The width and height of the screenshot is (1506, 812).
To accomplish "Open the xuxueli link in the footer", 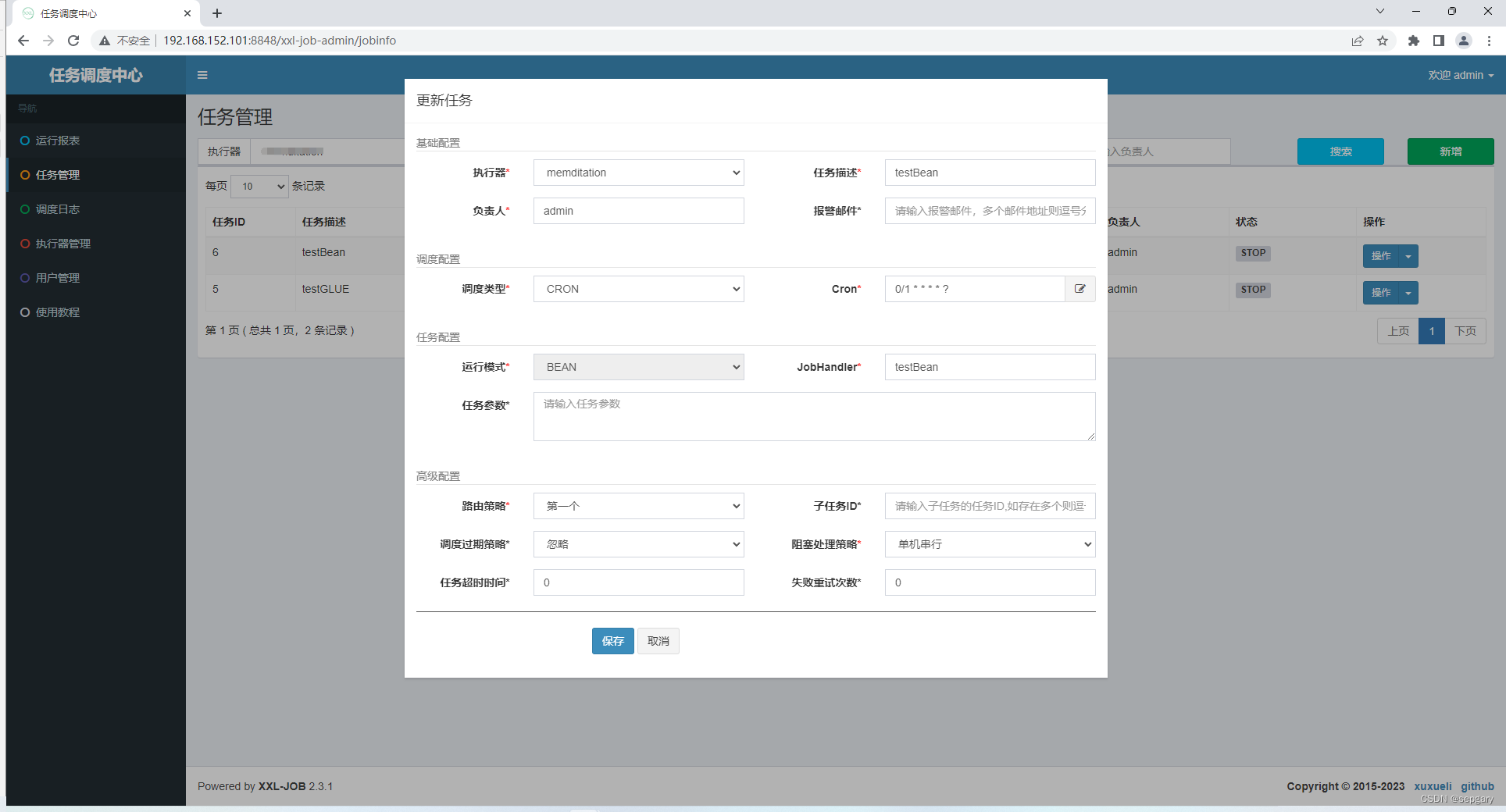I will 1433,786.
